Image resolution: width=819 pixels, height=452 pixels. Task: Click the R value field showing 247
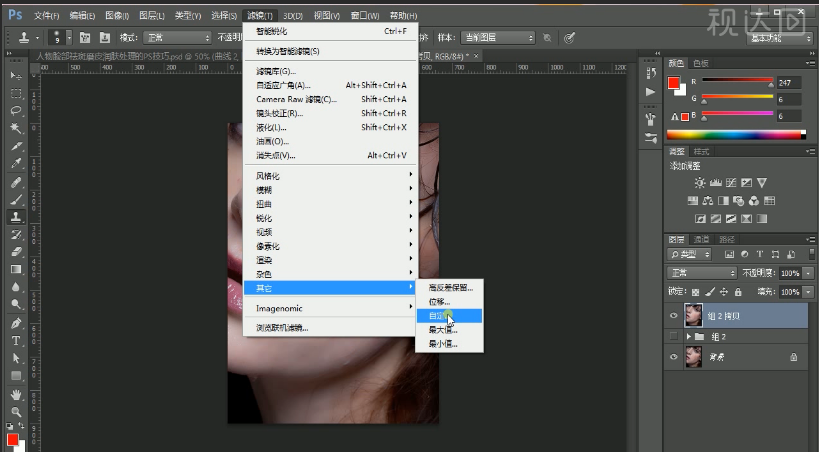[x=789, y=83]
